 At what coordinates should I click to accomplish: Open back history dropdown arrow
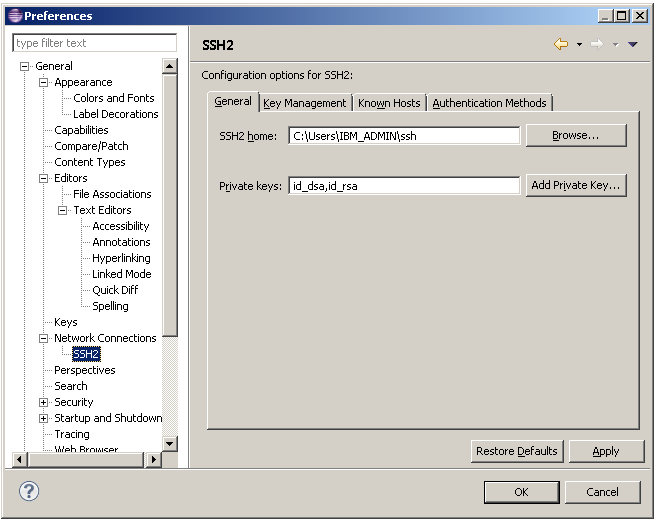579,45
